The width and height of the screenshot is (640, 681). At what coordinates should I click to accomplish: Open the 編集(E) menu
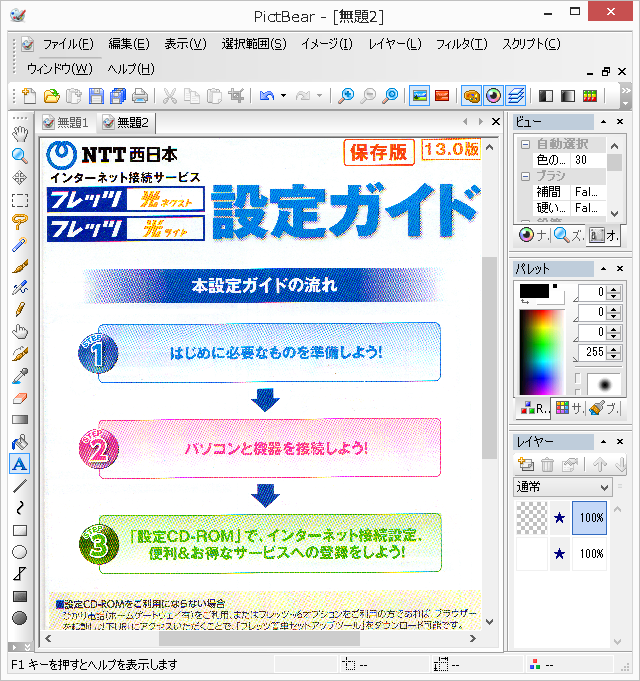[x=129, y=44]
